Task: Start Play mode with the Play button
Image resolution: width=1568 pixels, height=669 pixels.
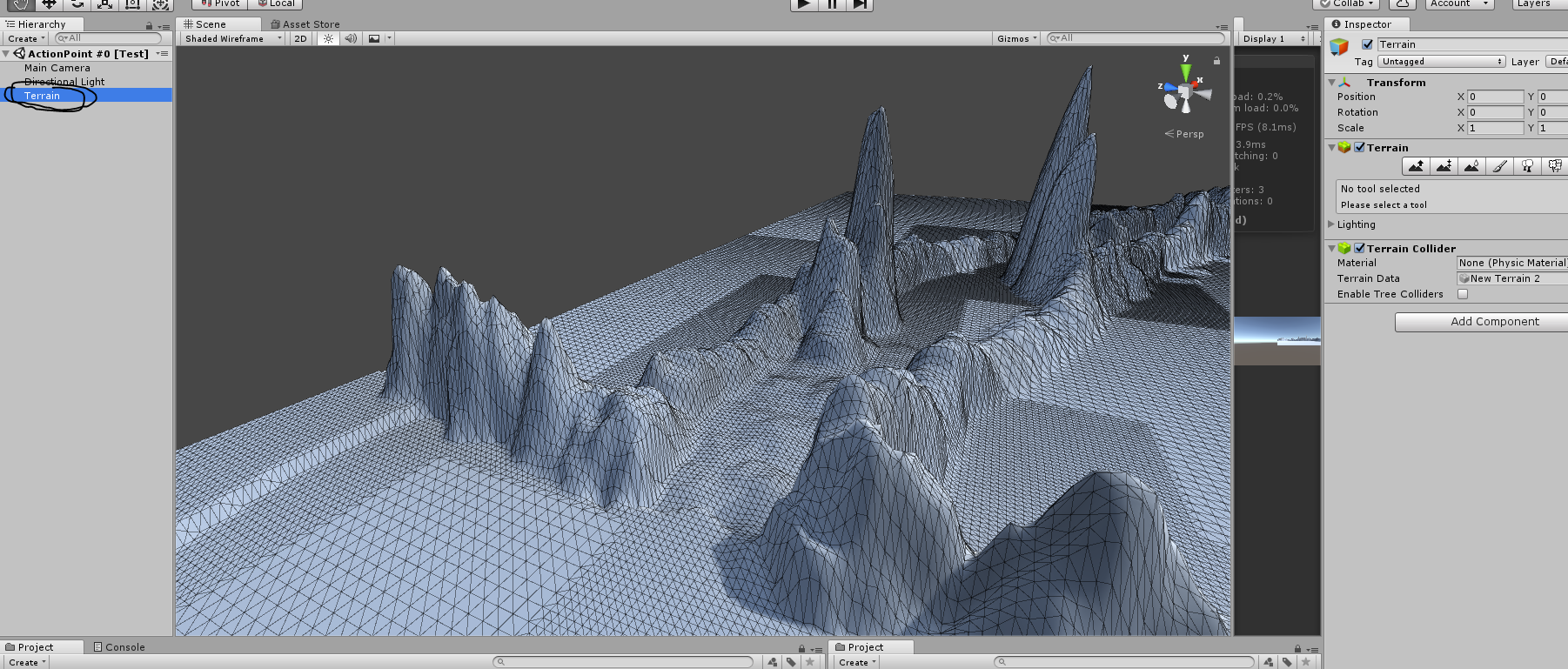Action: coord(804,4)
